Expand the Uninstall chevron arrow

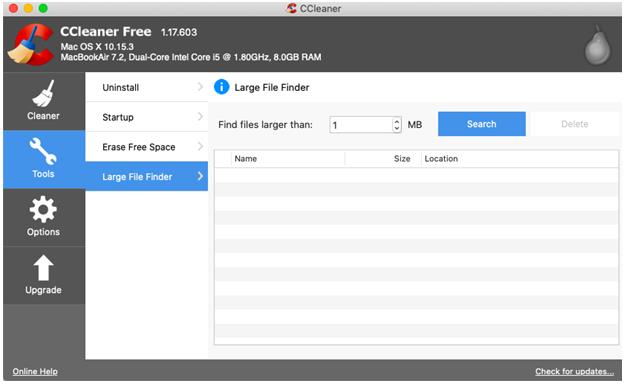(200, 87)
